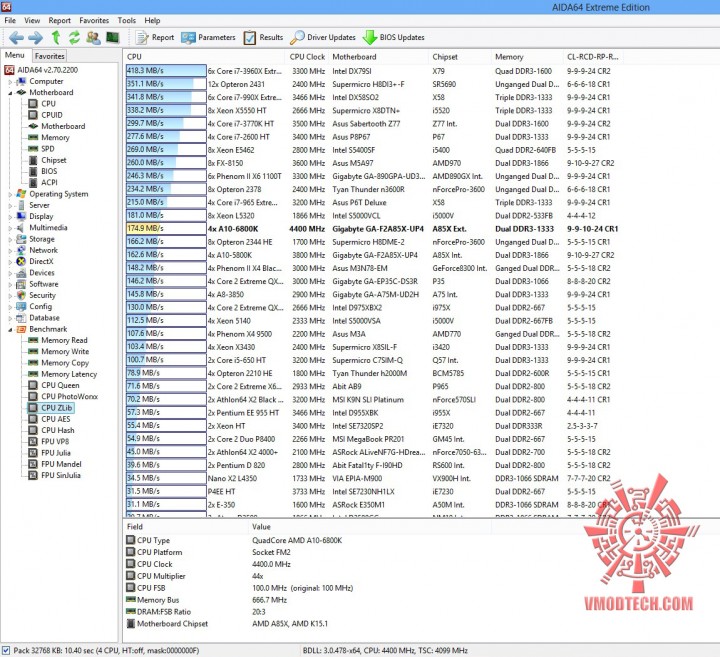Screen dimensions: 720x657
Task: Click the CPU Multiplier field row
Action: 161,576
